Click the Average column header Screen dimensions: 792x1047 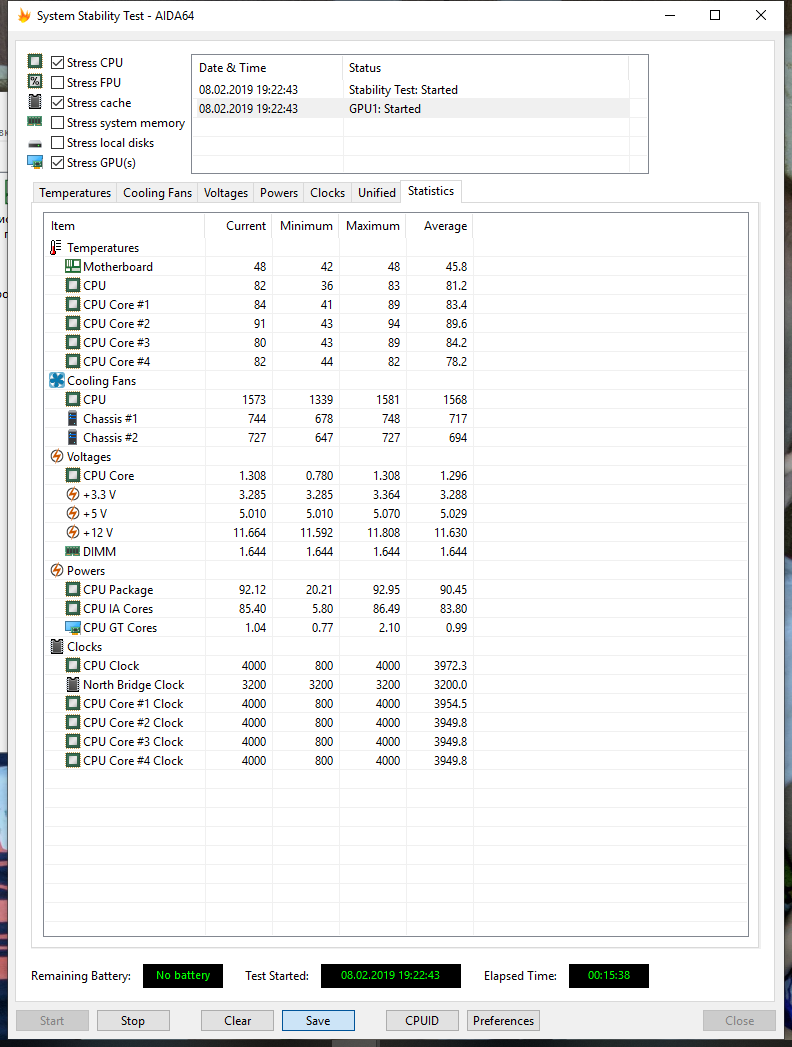click(440, 226)
